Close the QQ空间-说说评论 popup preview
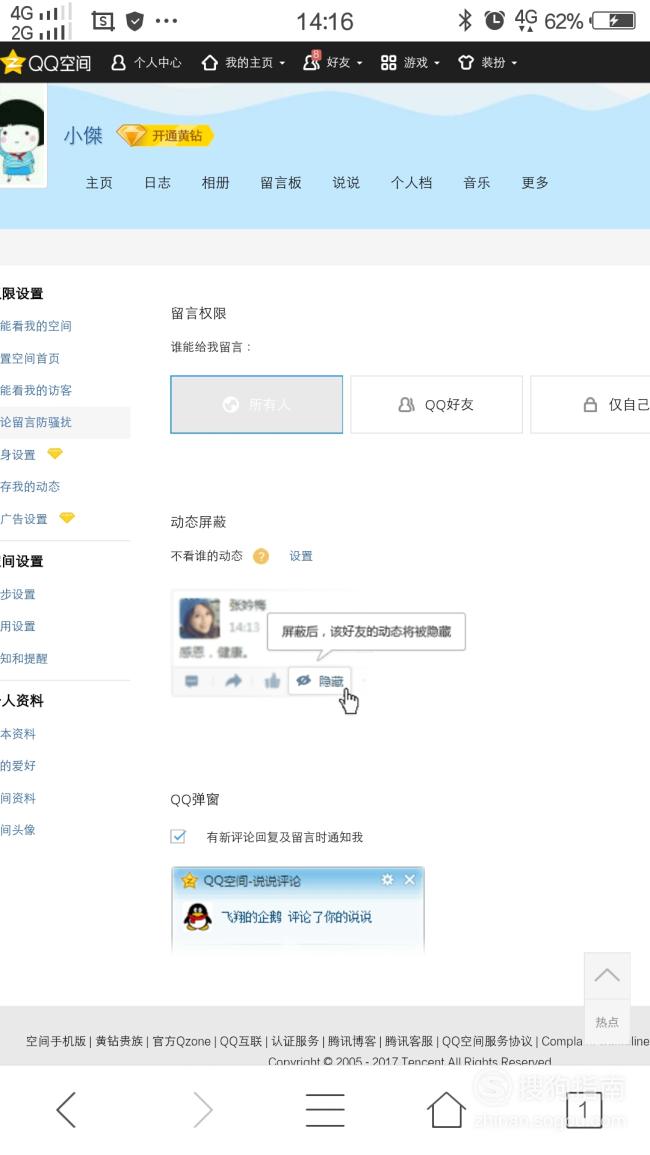Image resolution: width=650 pixels, height=1155 pixels. coord(410,880)
